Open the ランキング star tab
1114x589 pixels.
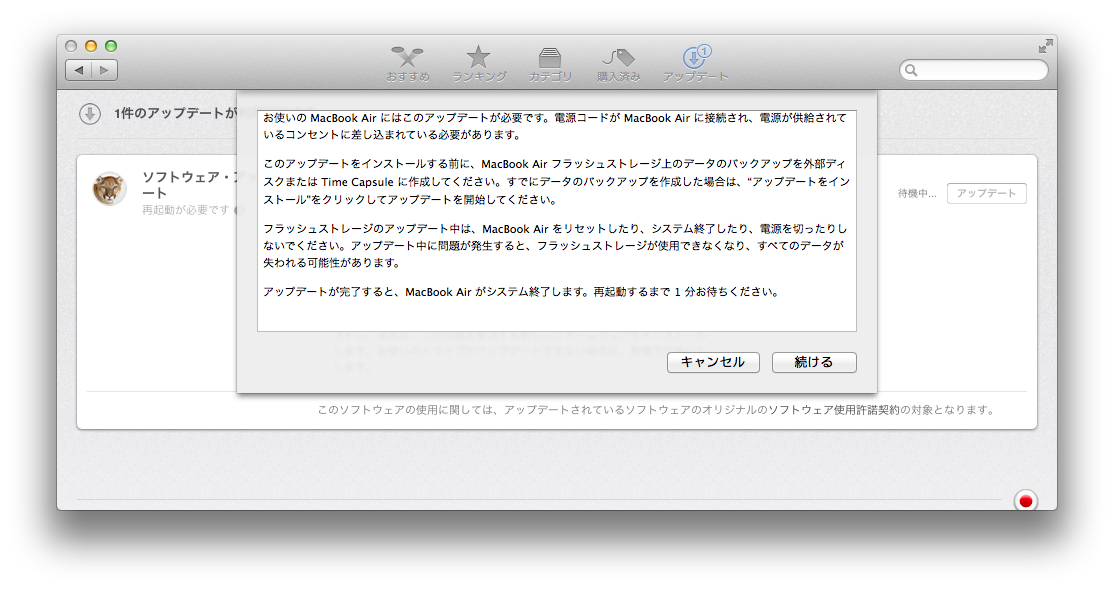pos(479,65)
